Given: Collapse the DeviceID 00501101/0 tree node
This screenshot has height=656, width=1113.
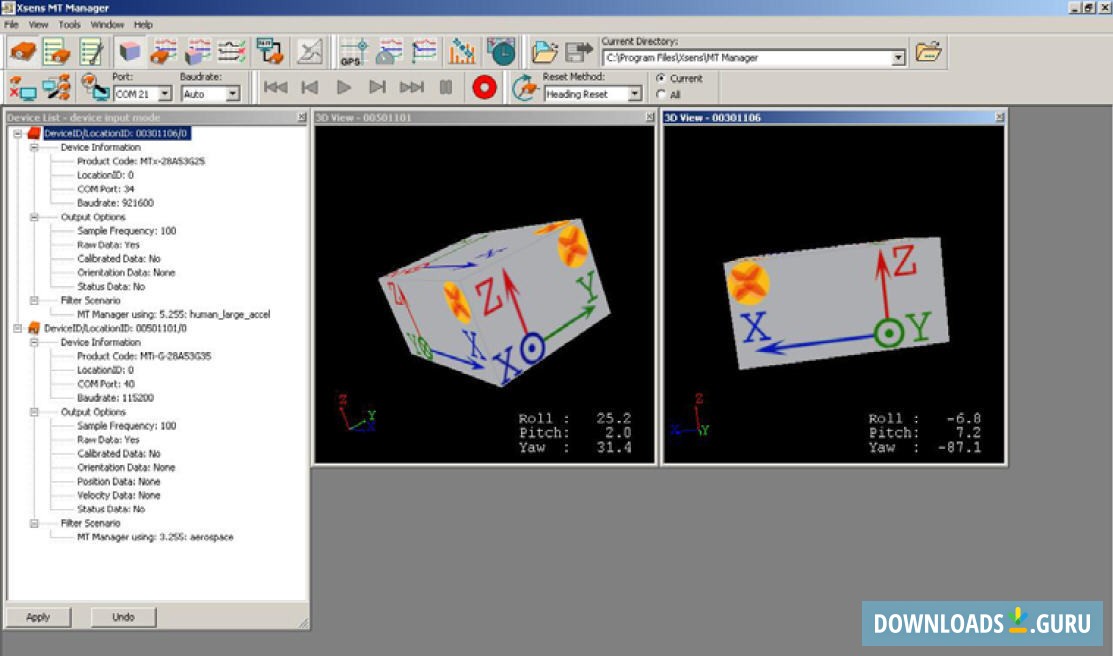Looking at the screenshot, I should click(x=18, y=329).
